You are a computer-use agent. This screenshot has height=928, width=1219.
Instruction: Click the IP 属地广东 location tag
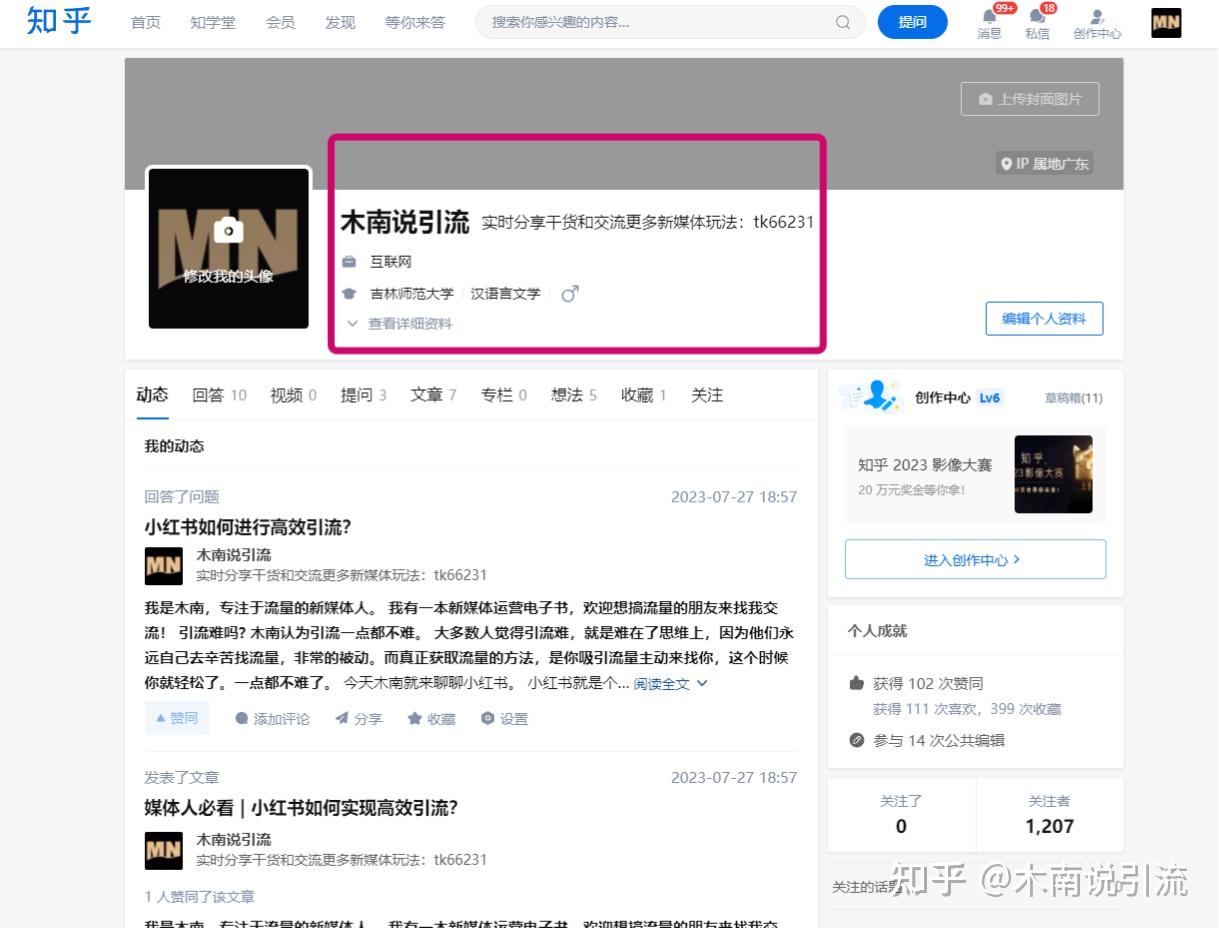(x=1044, y=163)
